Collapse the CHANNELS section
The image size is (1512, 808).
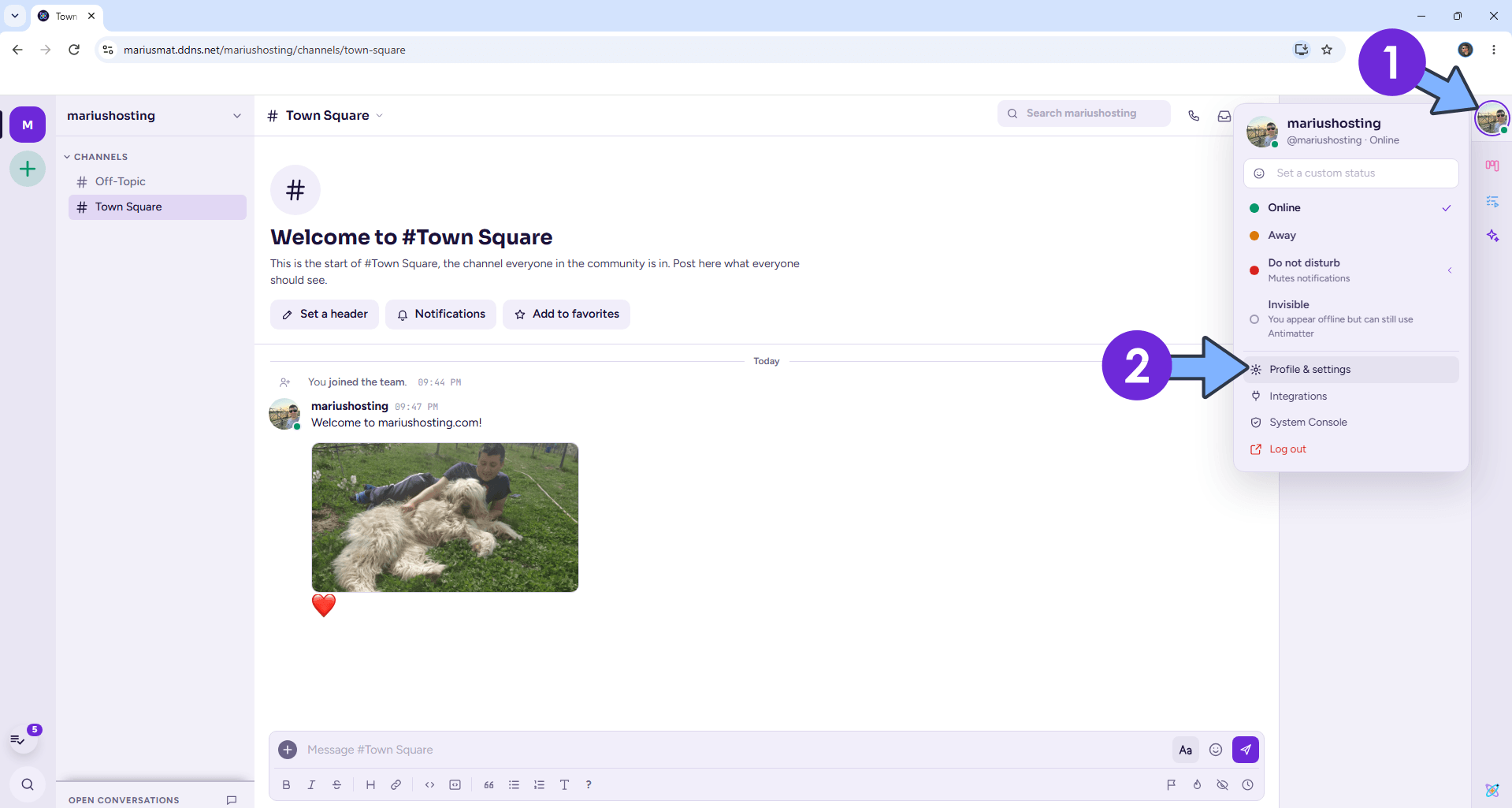(x=95, y=157)
